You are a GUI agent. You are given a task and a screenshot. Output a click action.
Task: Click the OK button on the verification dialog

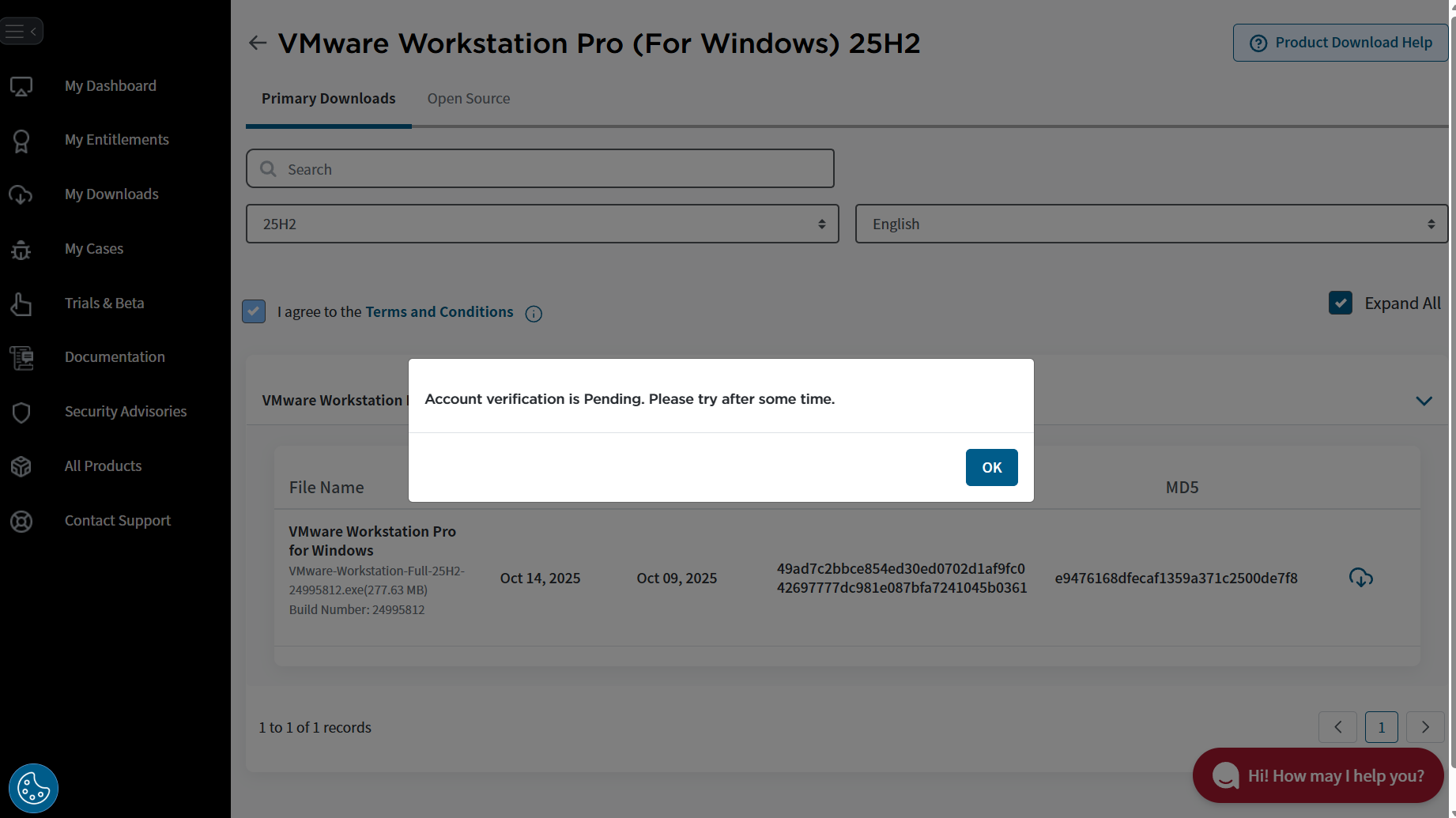point(991,467)
